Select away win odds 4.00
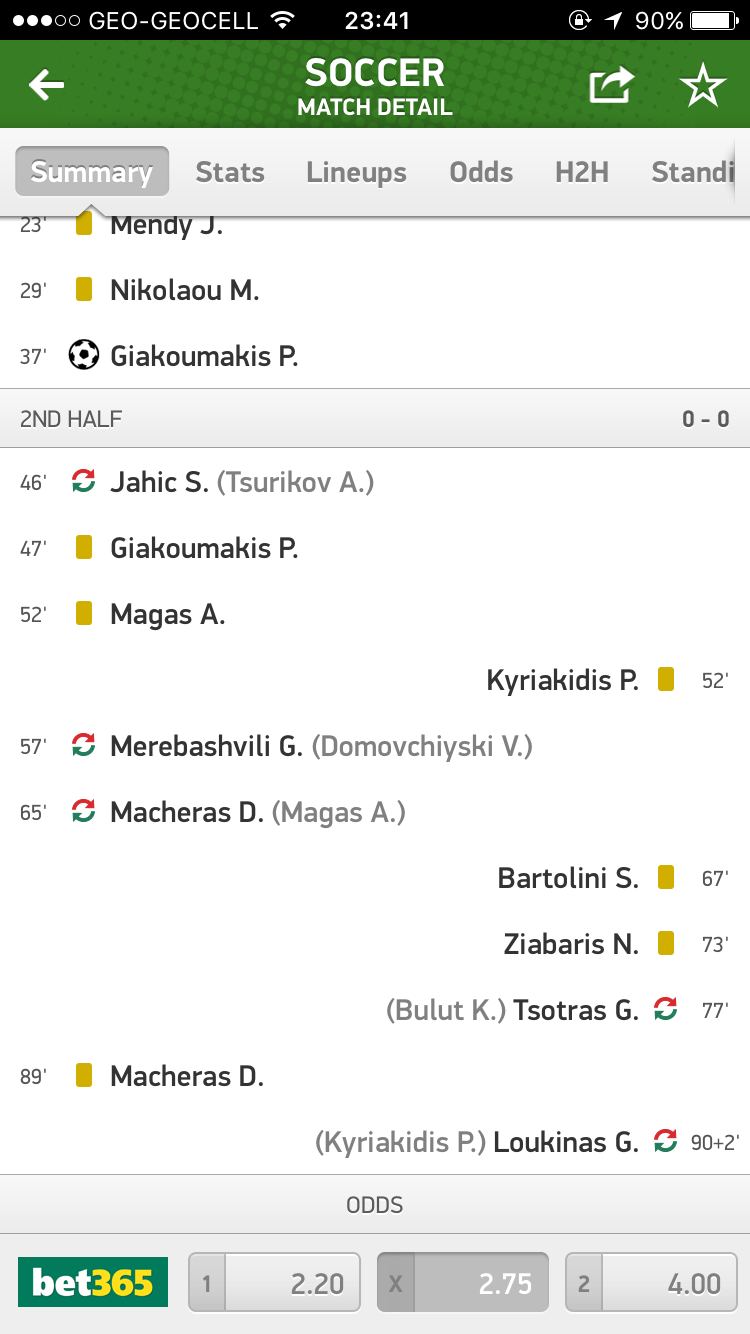This screenshot has width=750, height=1334. (x=651, y=1282)
